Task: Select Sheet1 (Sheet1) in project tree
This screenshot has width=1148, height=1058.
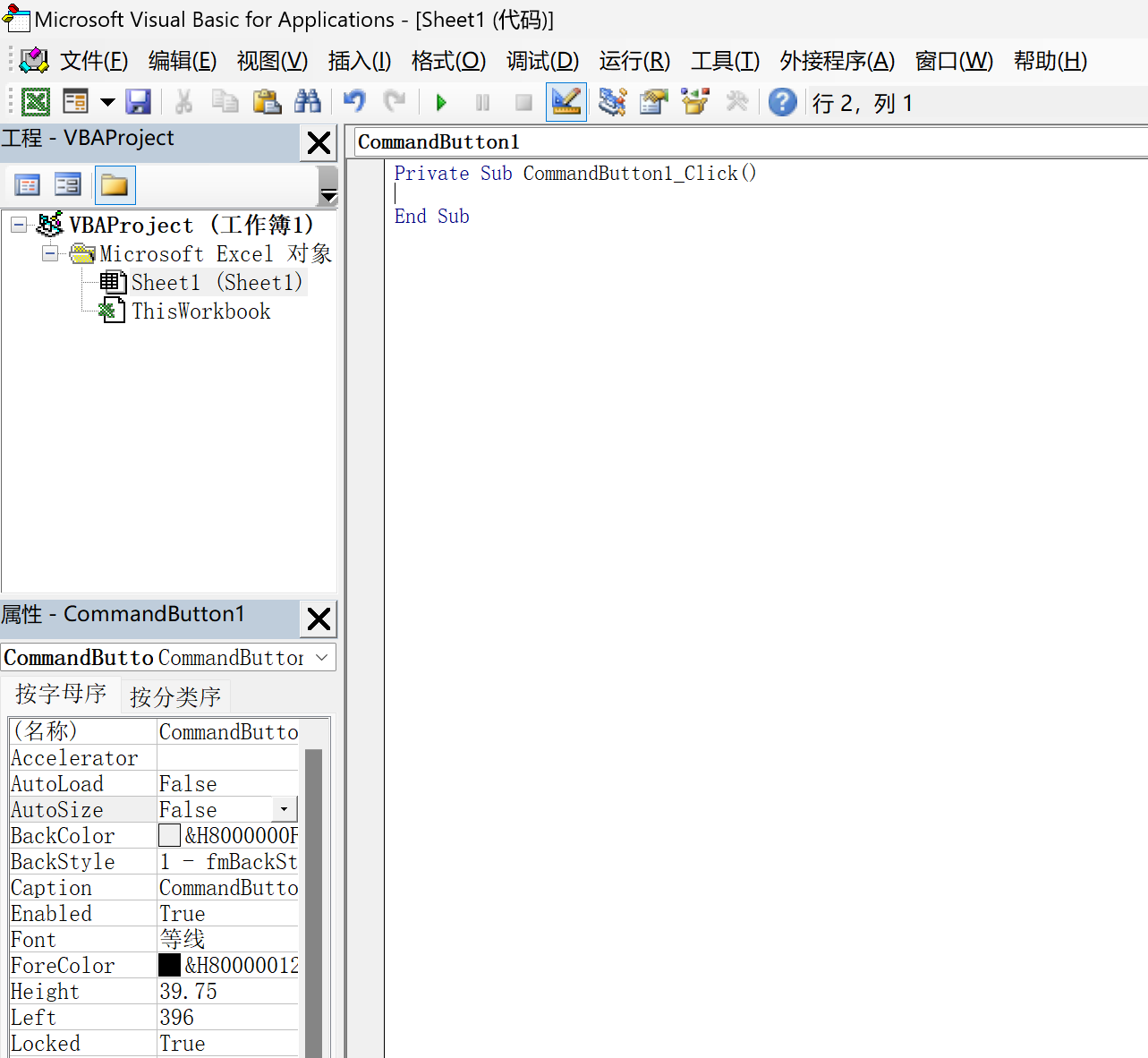Action: (217, 282)
